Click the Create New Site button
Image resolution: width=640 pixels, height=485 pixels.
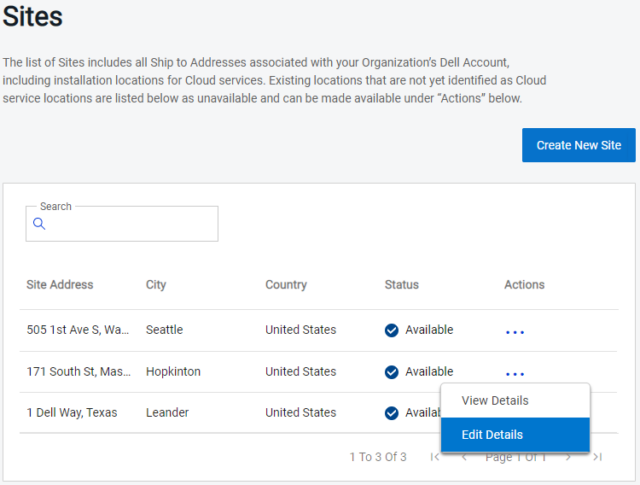coord(578,145)
